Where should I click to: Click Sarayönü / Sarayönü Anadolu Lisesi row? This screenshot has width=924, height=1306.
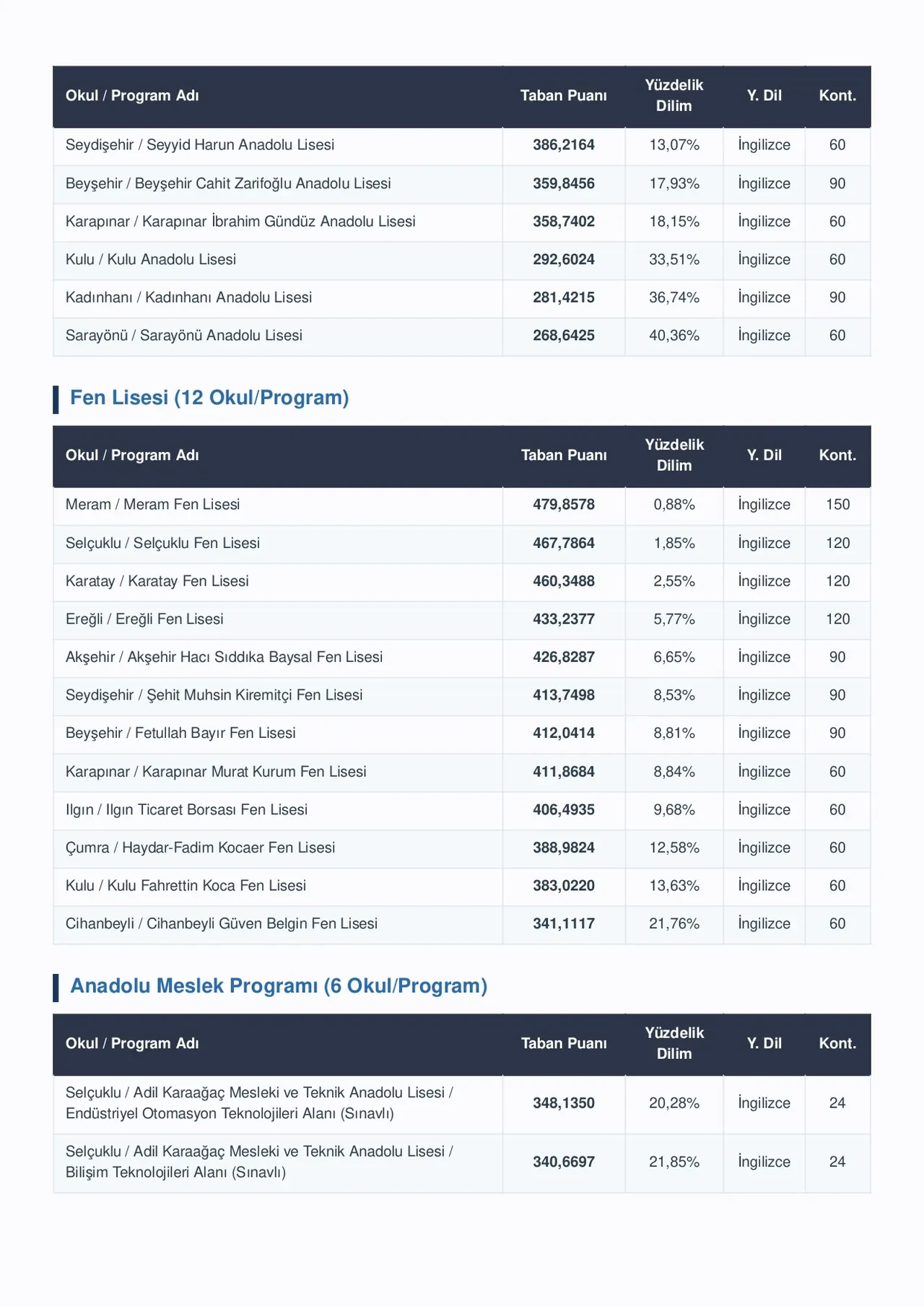click(462, 336)
